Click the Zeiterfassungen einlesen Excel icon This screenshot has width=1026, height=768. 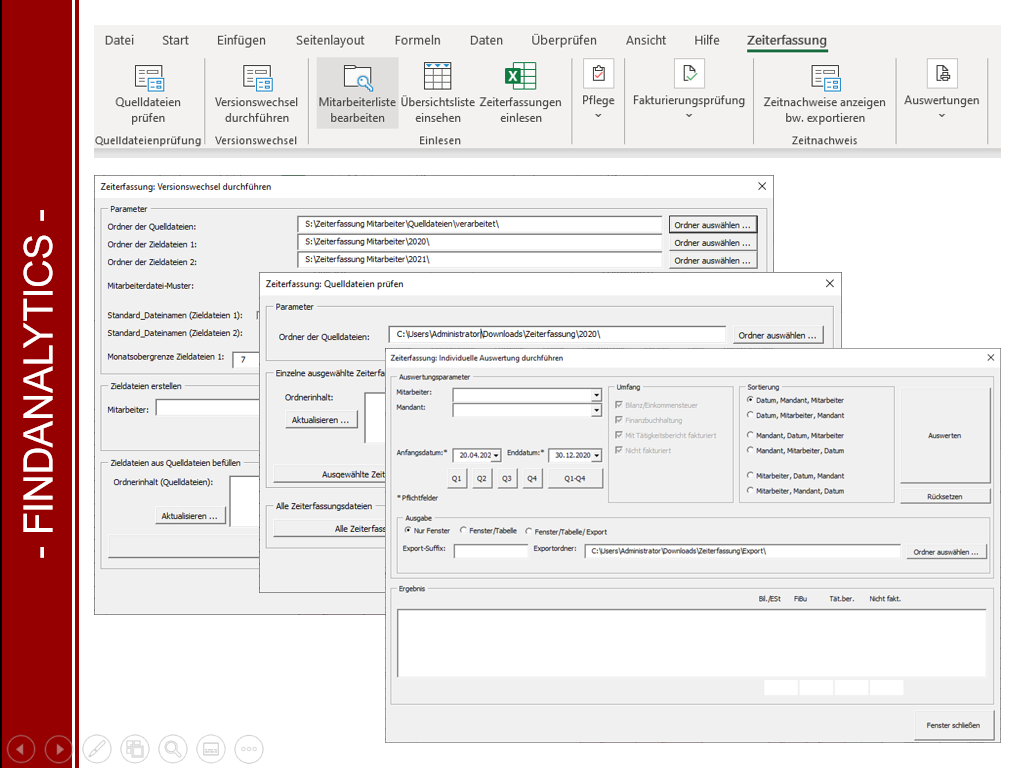(x=520, y=78)
